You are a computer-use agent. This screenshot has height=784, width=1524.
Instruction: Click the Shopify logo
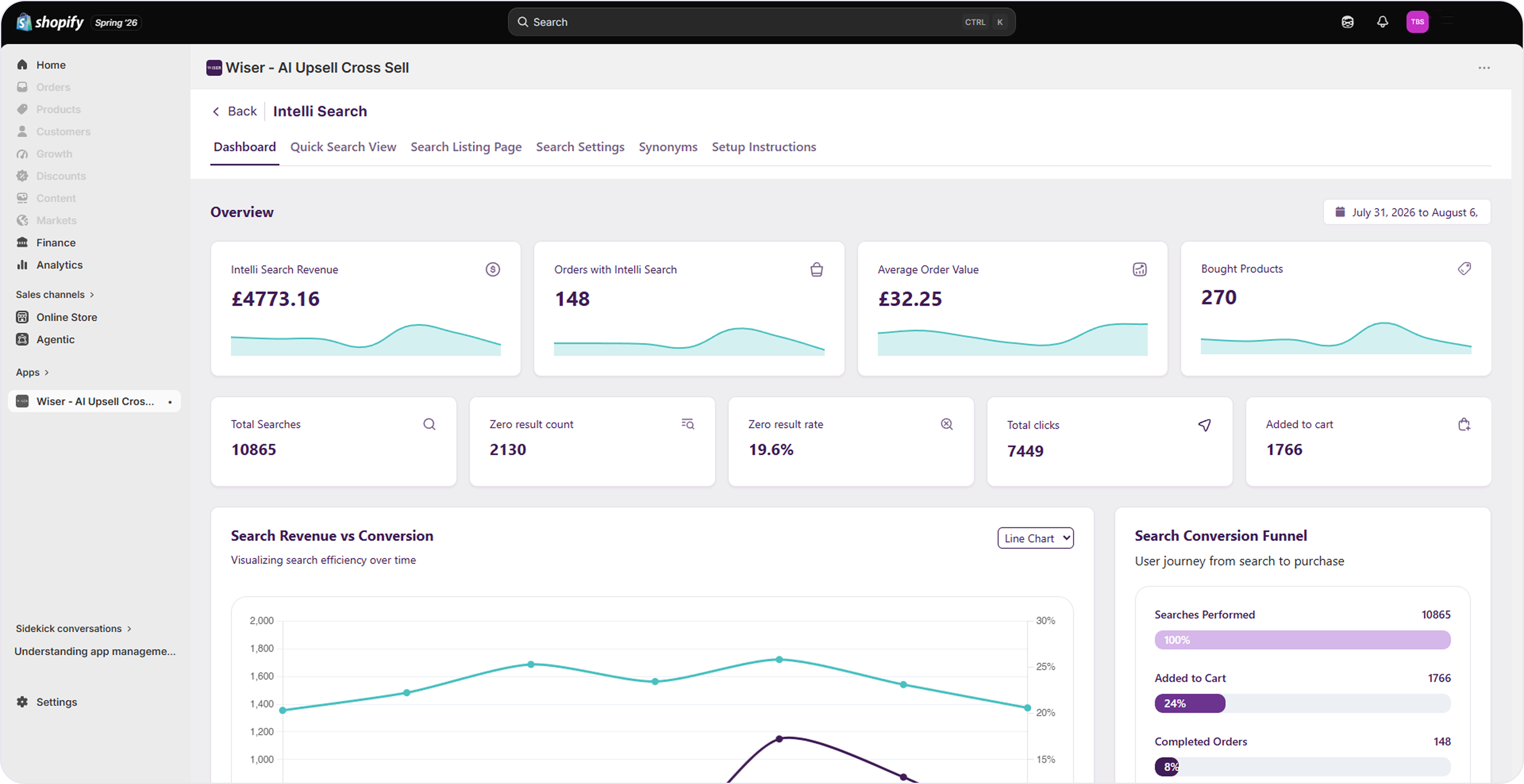pos(50,22)
